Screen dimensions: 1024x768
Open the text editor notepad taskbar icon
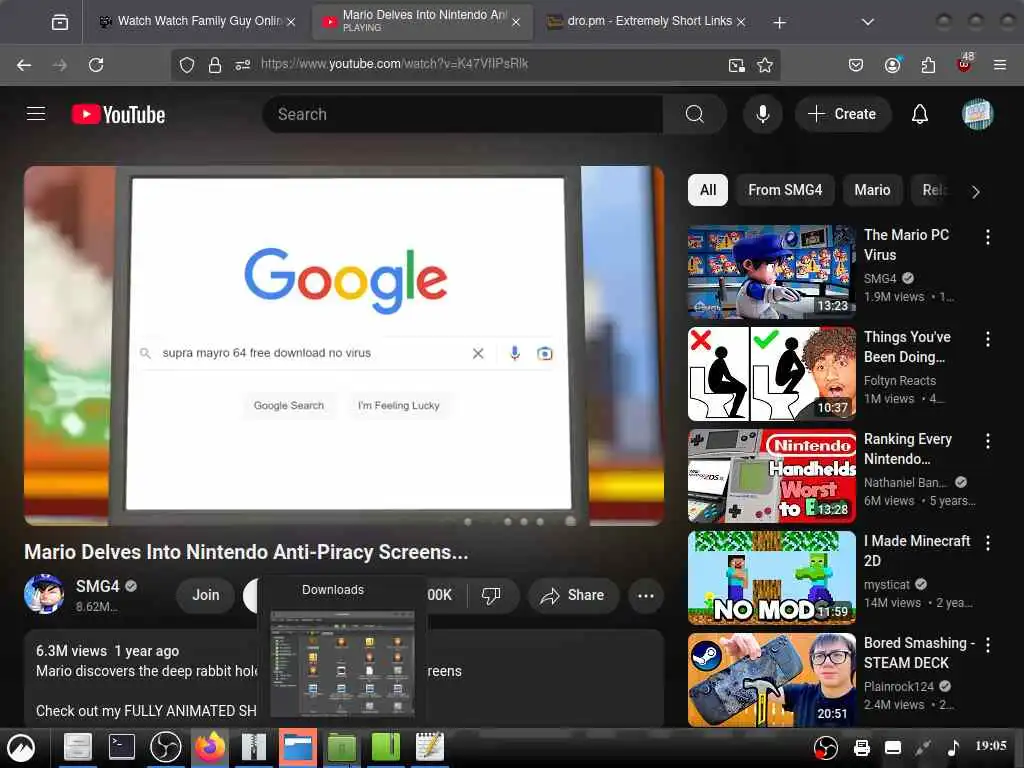coord(430,747)
